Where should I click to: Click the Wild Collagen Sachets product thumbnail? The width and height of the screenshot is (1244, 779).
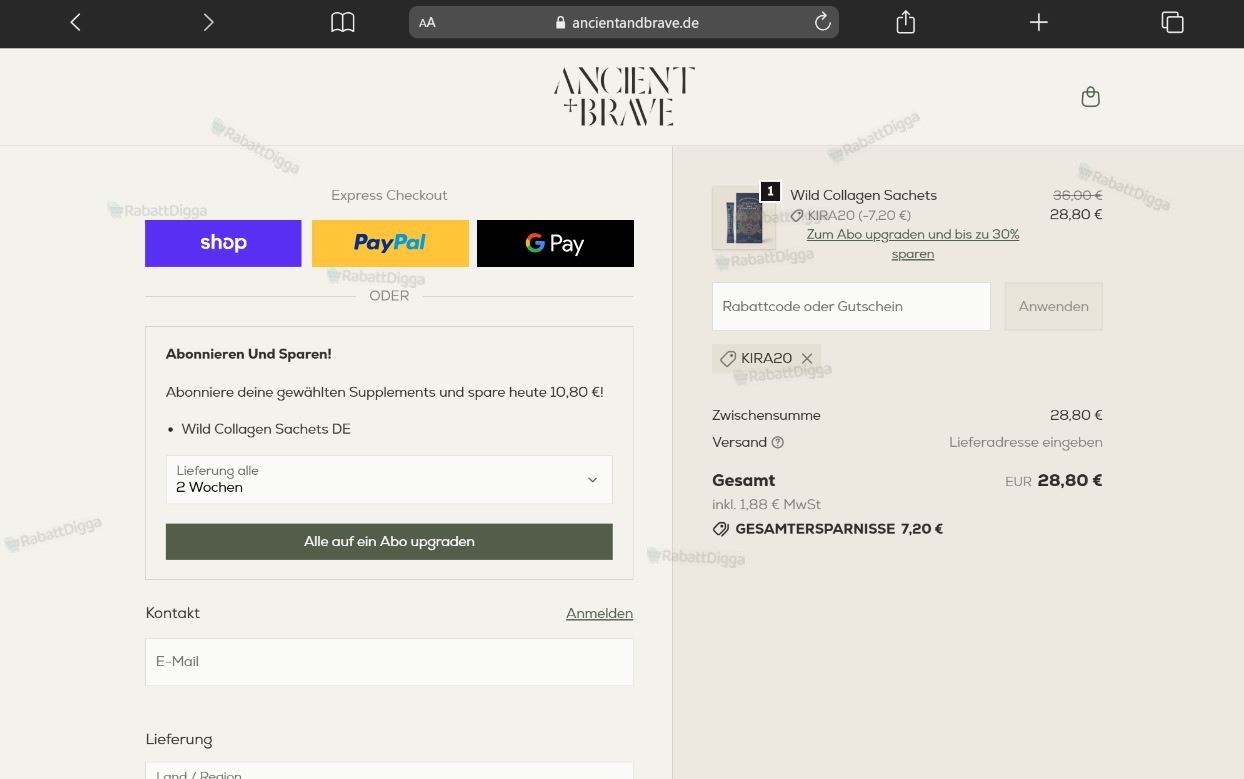pyautogui.click(x=743, y=217)
